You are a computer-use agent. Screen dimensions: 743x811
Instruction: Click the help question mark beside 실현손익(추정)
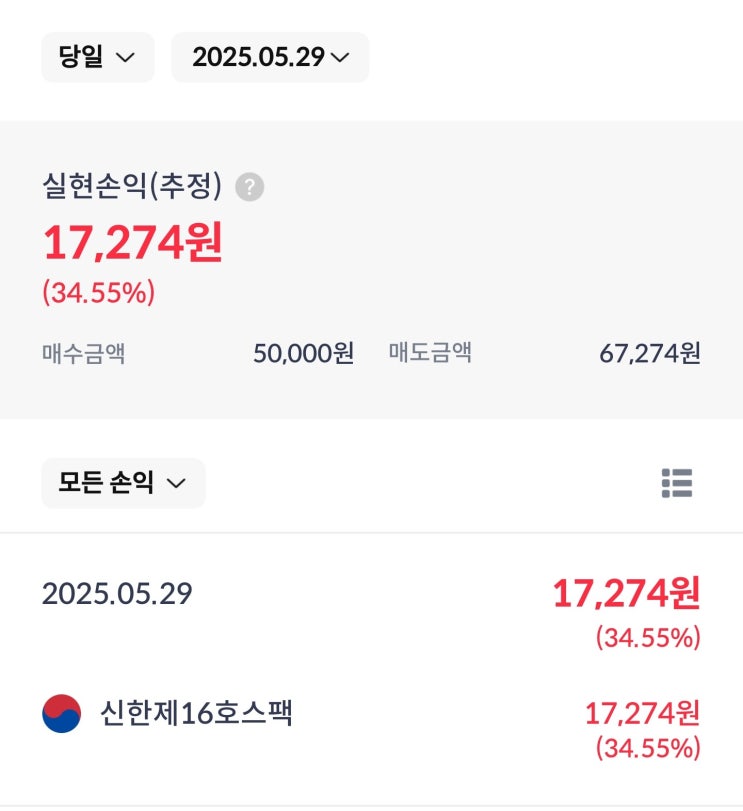tap(250, 187)
